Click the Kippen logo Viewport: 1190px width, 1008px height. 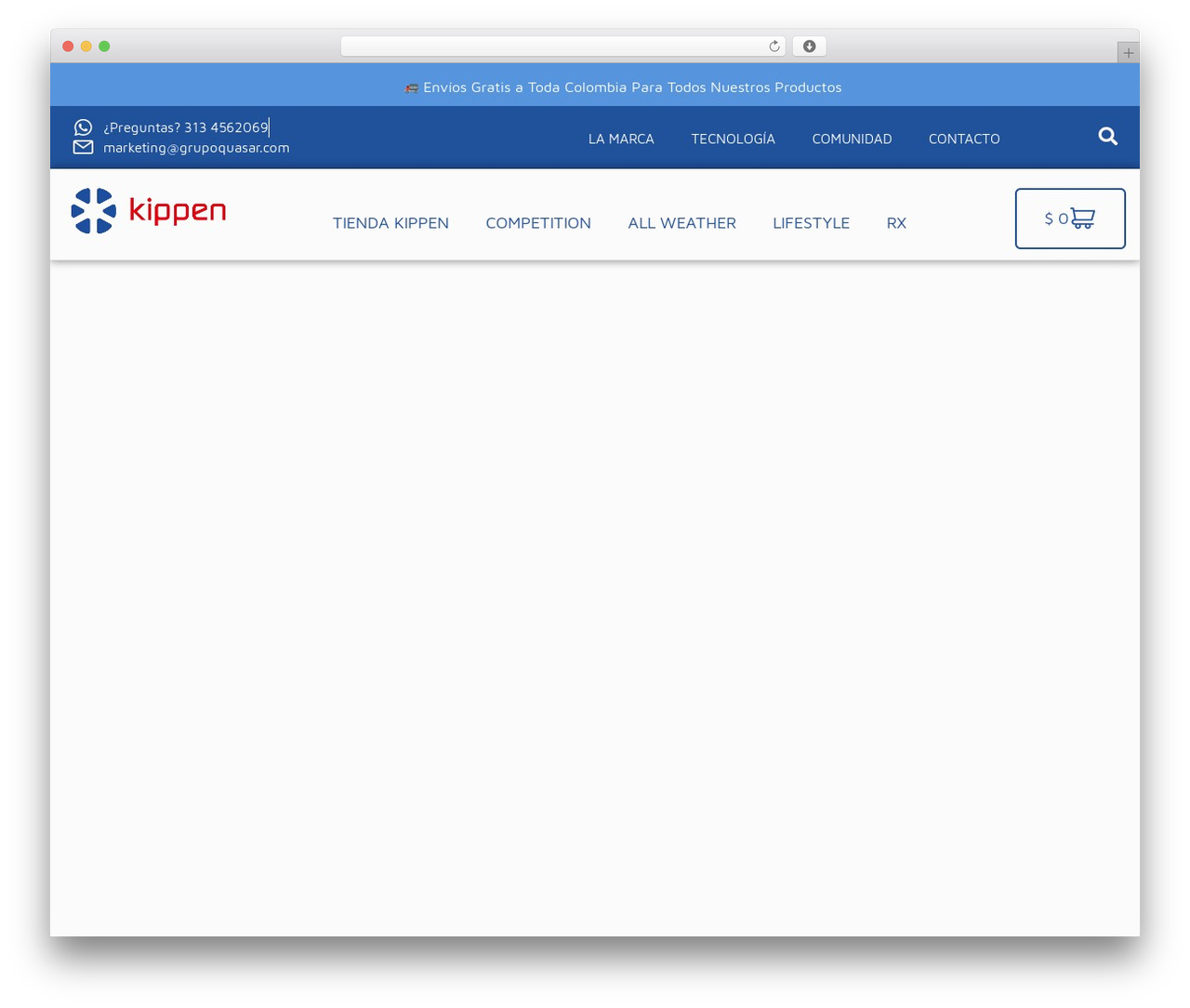point(149,211)
